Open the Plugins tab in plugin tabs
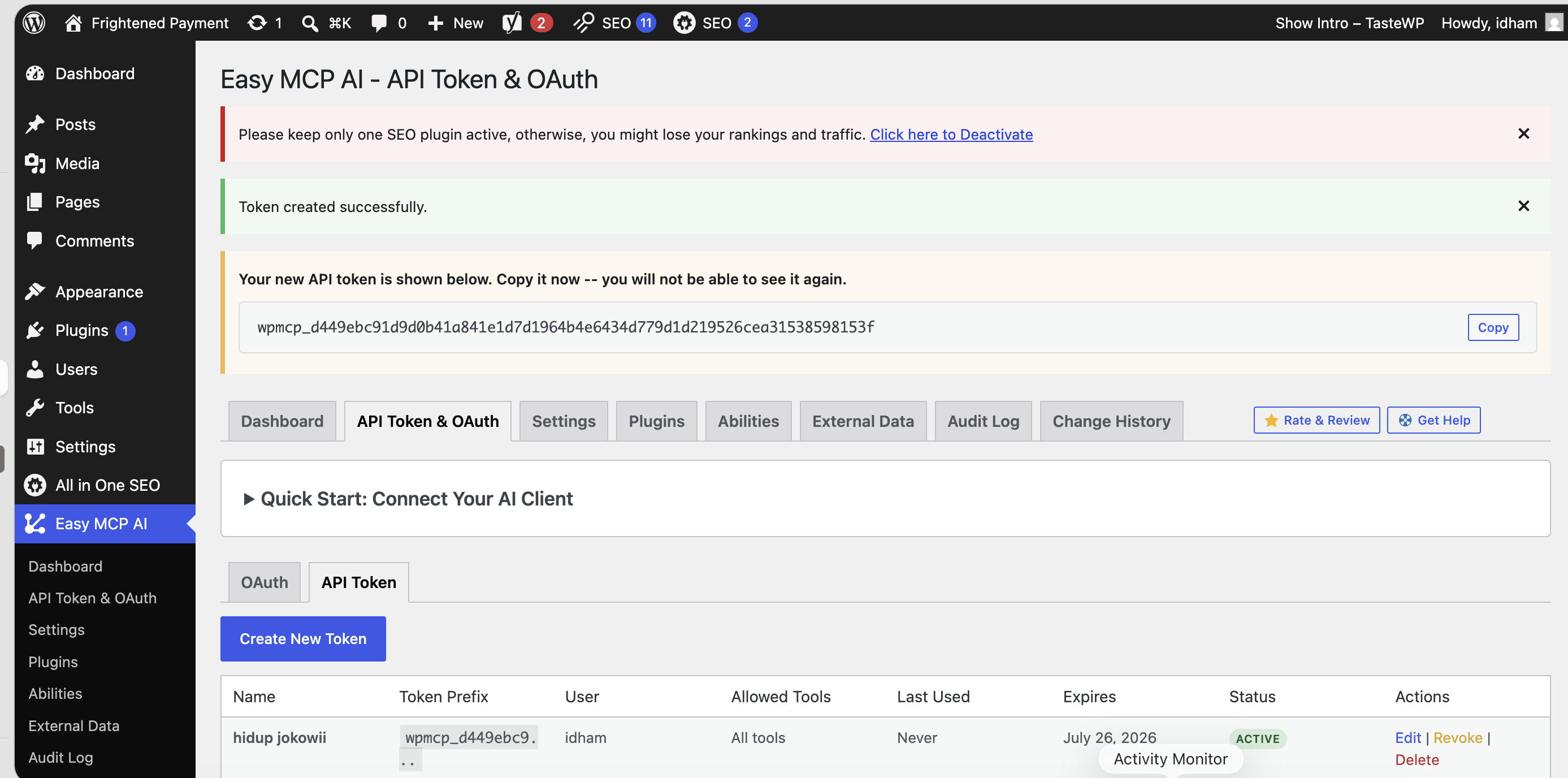 (656, 421)
